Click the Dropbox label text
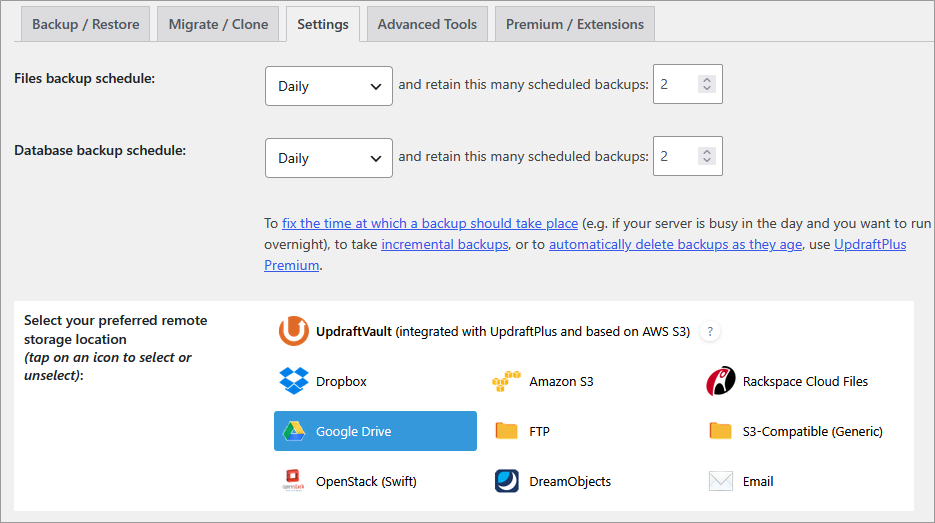The height and width of the screenshot is (523, 935). coord(341,382)
